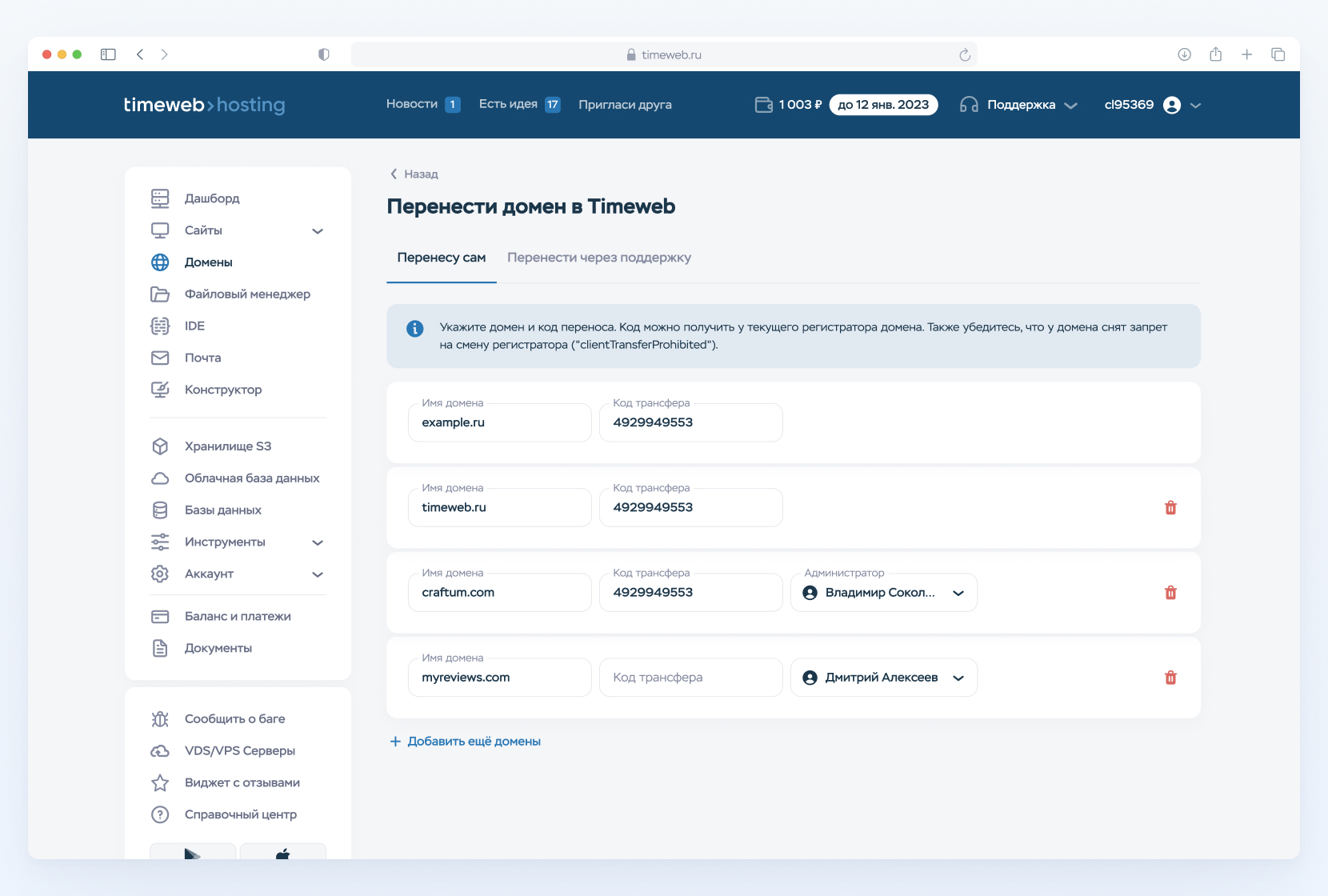
Task: Click the VDS/VPS Серверы cloud icon
Action: [x=160, y=751]
